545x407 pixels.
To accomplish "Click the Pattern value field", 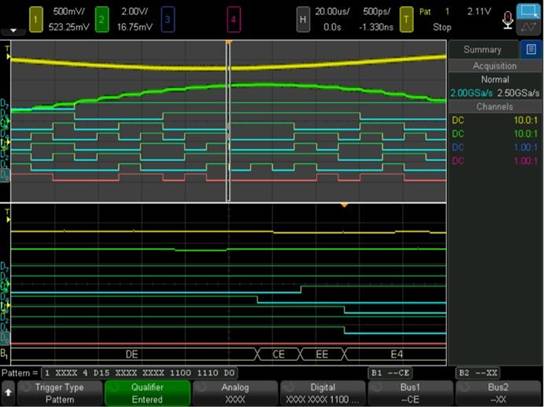I will 139,373.
